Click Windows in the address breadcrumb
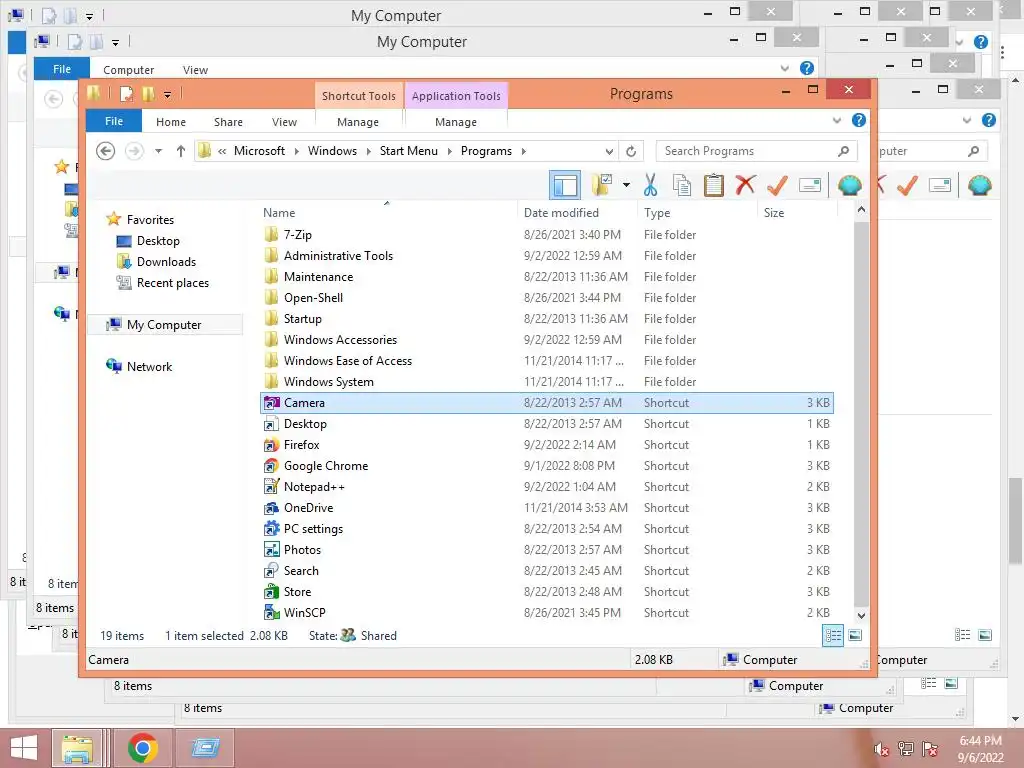Screen dimensions: 1024x768 (332, 151)
